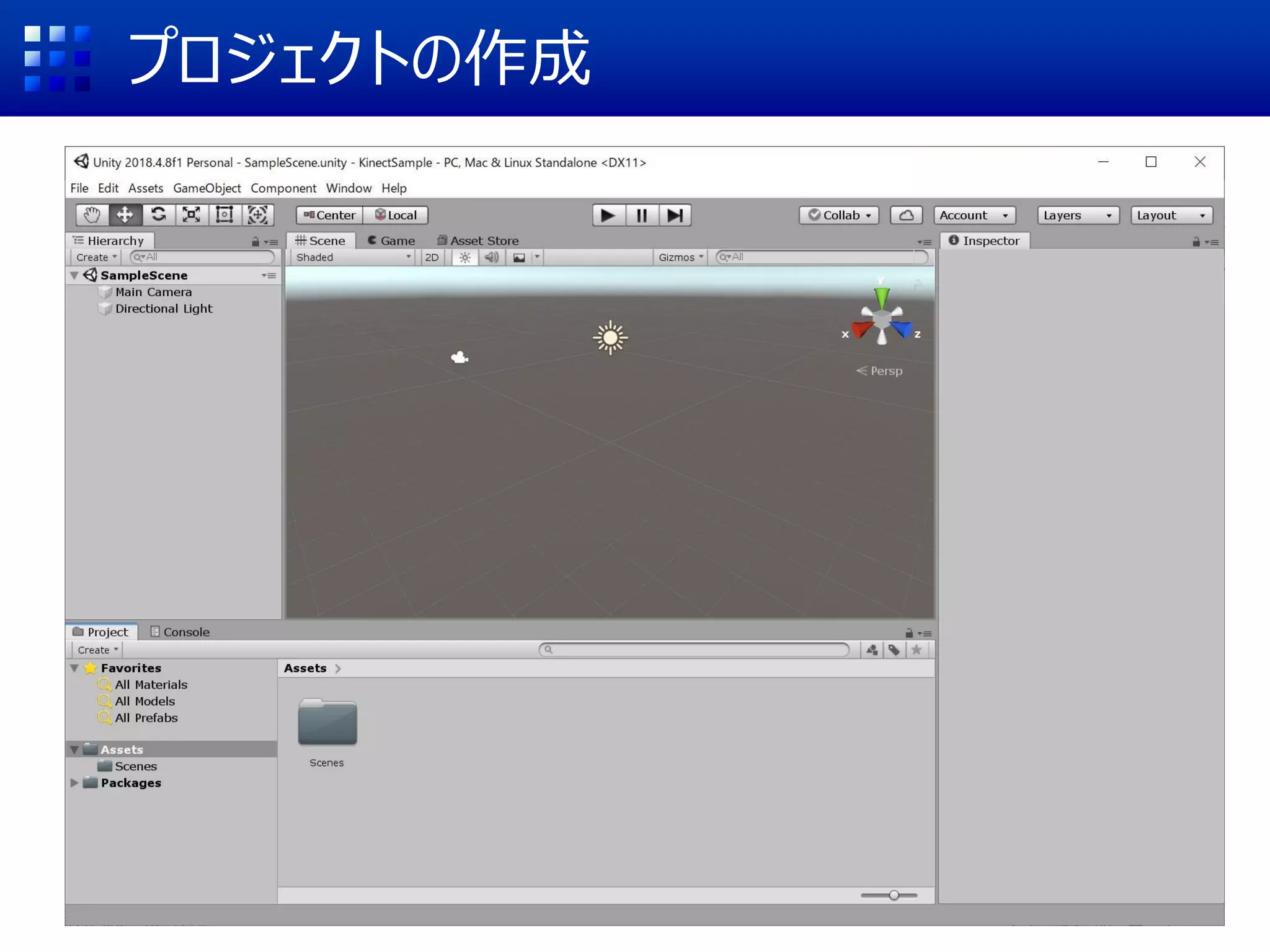Viewport: 1270px width, 952px height.
Task: Toggle scene lighting sun icon
Action: 464,257
